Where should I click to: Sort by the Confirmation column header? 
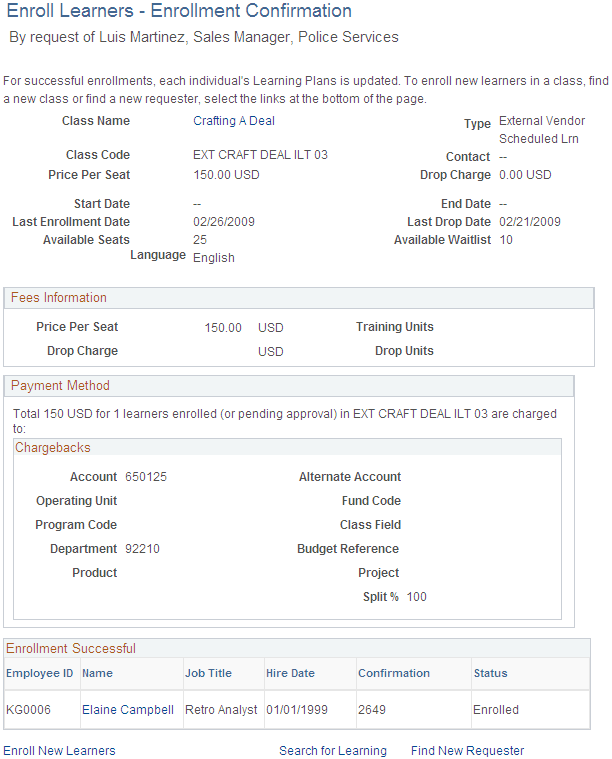(394, 673)
